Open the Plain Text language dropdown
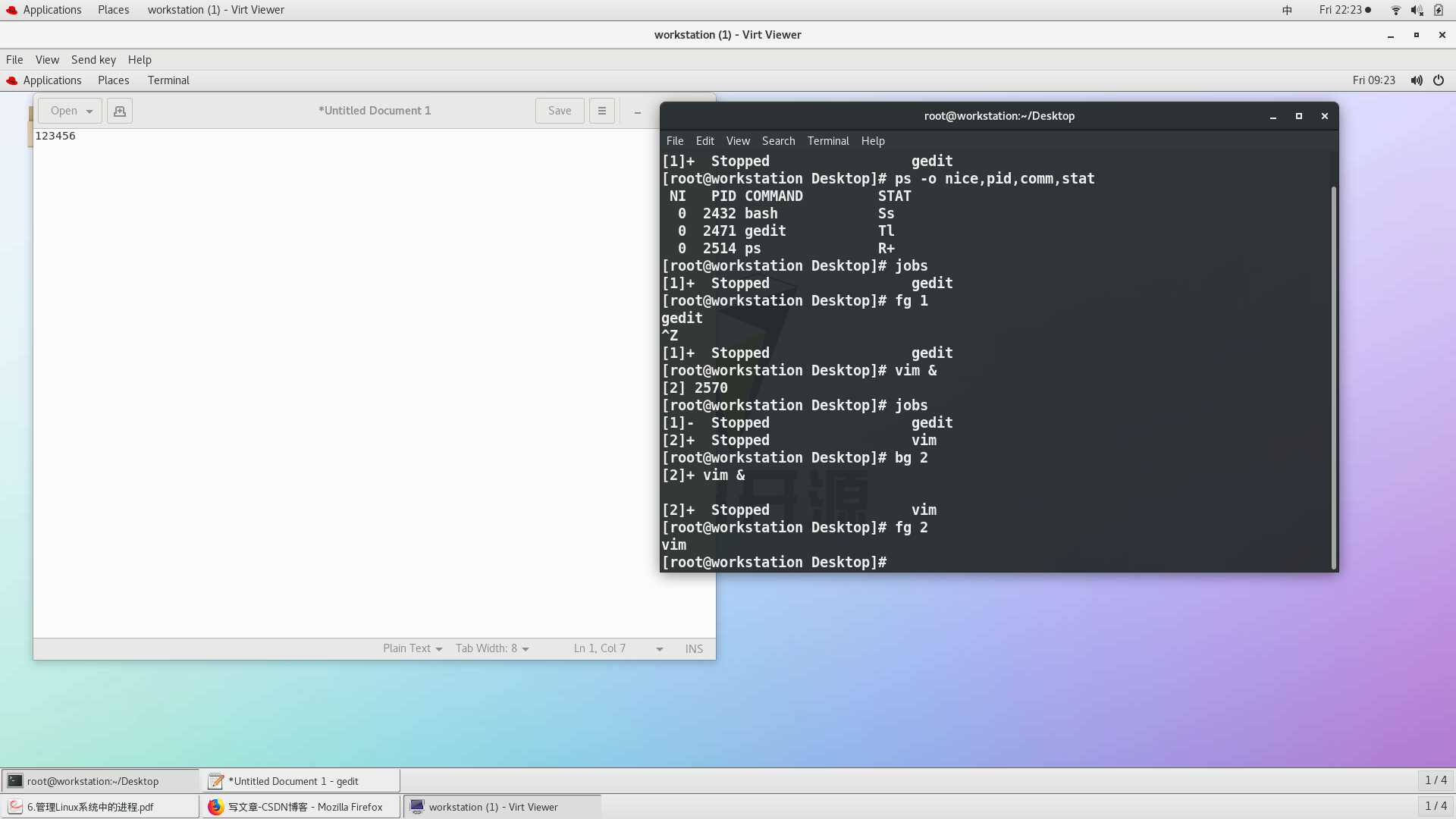This screenshot has height=819, width=1456. pos(413,648)
